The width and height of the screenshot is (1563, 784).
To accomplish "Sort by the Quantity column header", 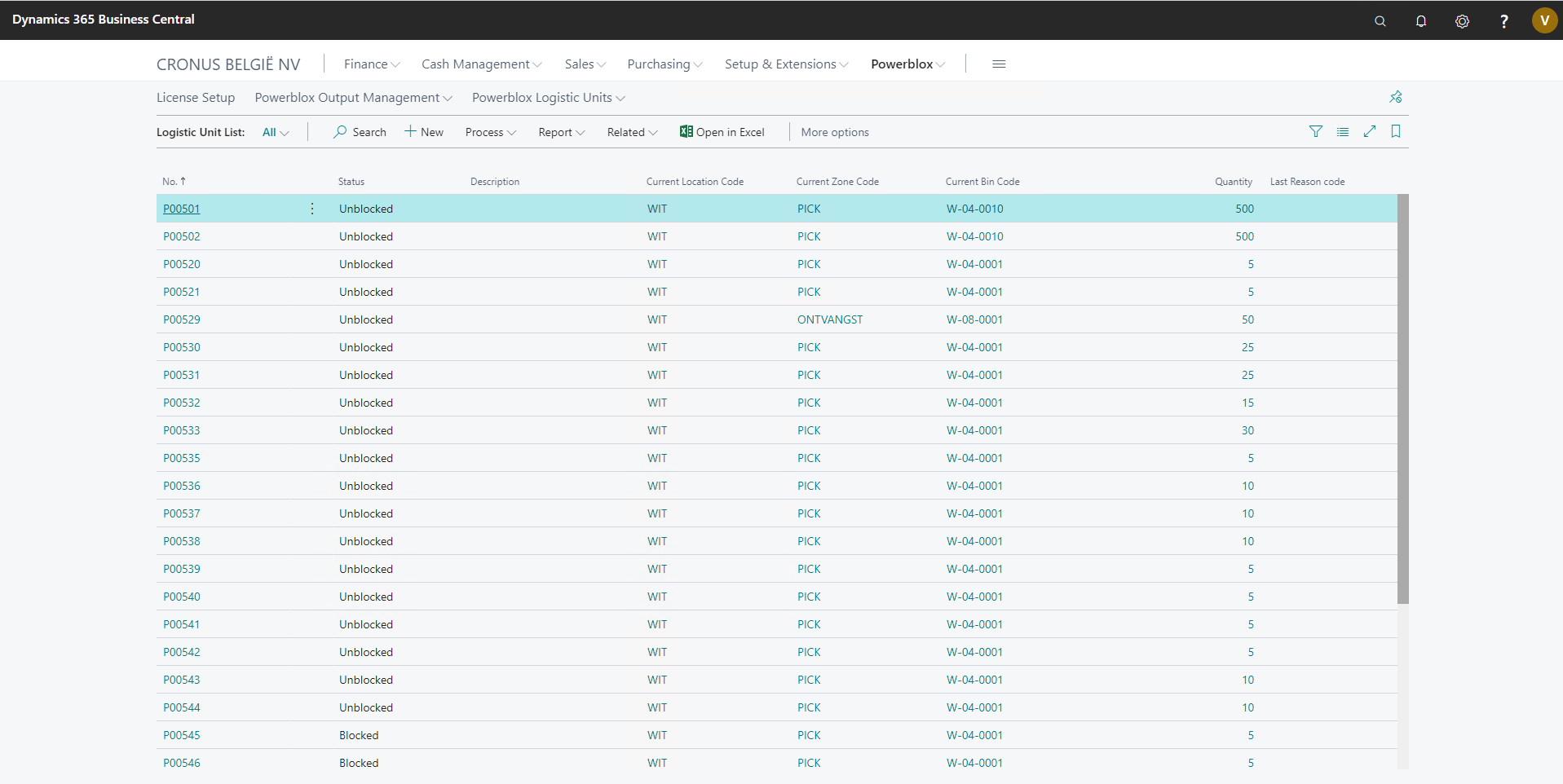I will click(x=1233, y=182).
